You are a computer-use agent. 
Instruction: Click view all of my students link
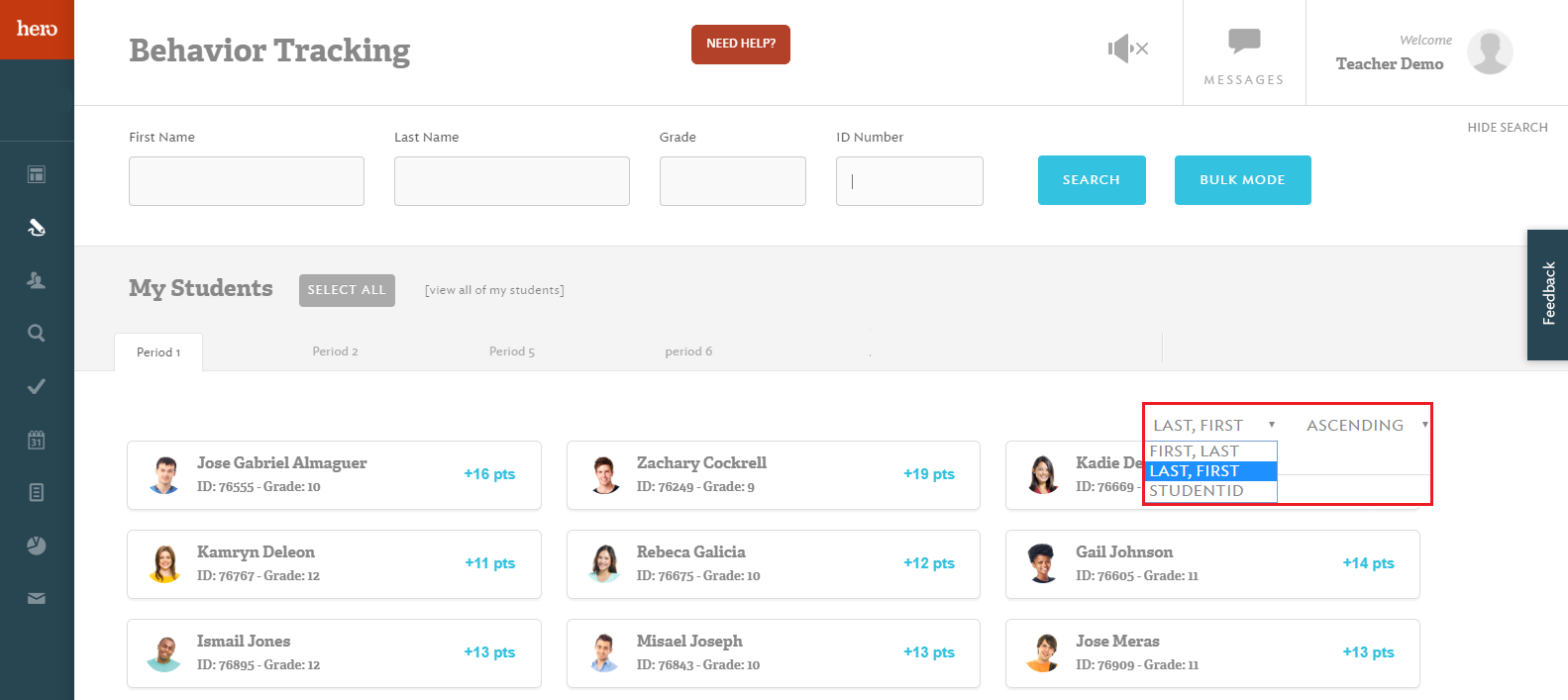coord(494,290)
